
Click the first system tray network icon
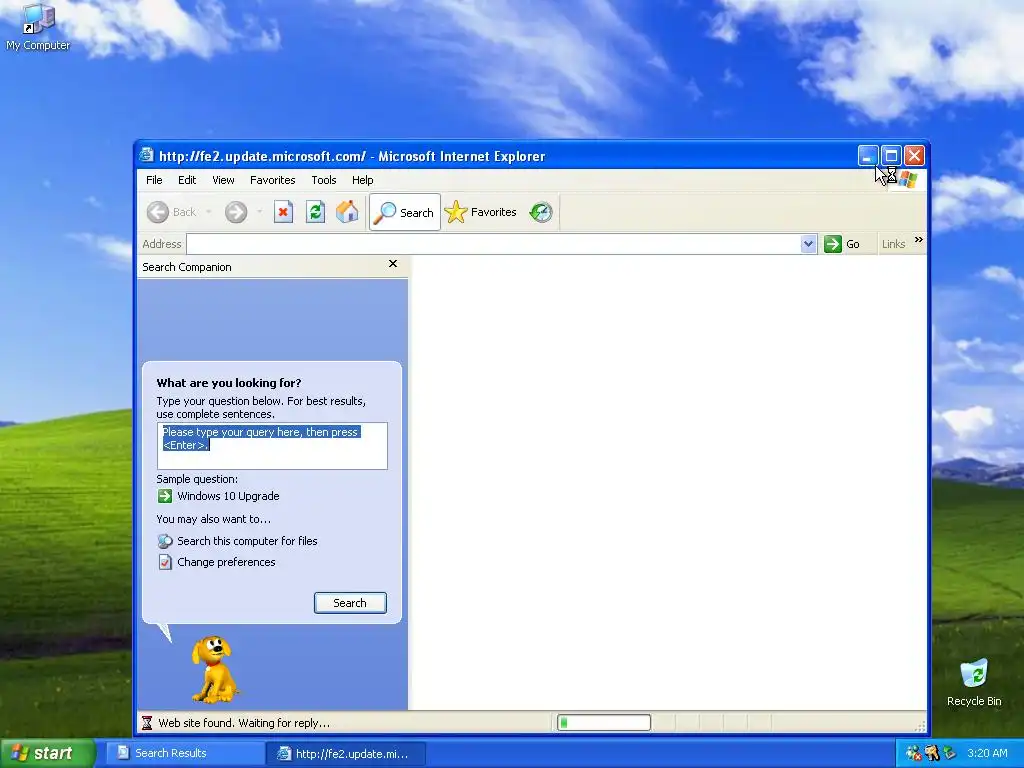[914, 753]
